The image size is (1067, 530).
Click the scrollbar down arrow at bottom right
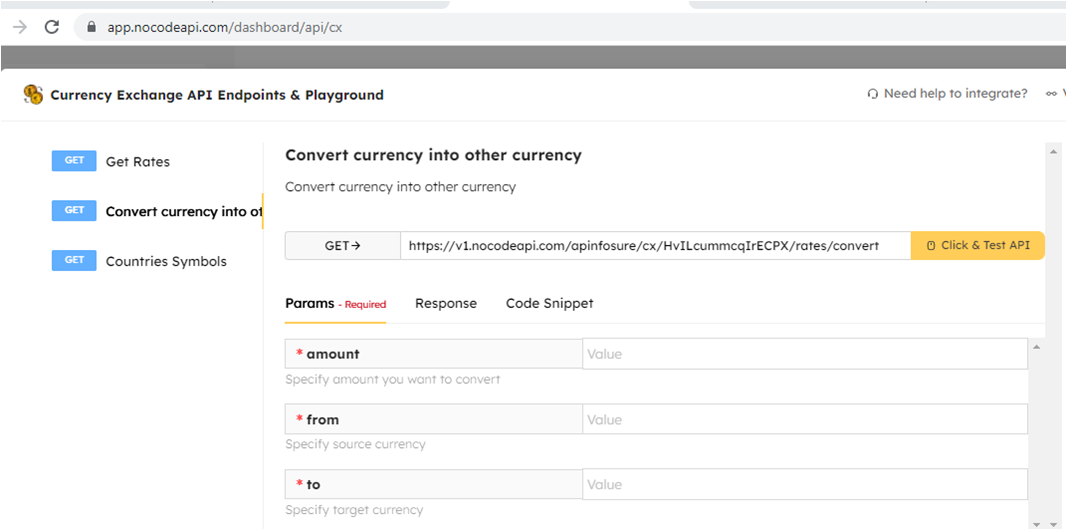click(1053, 524)
